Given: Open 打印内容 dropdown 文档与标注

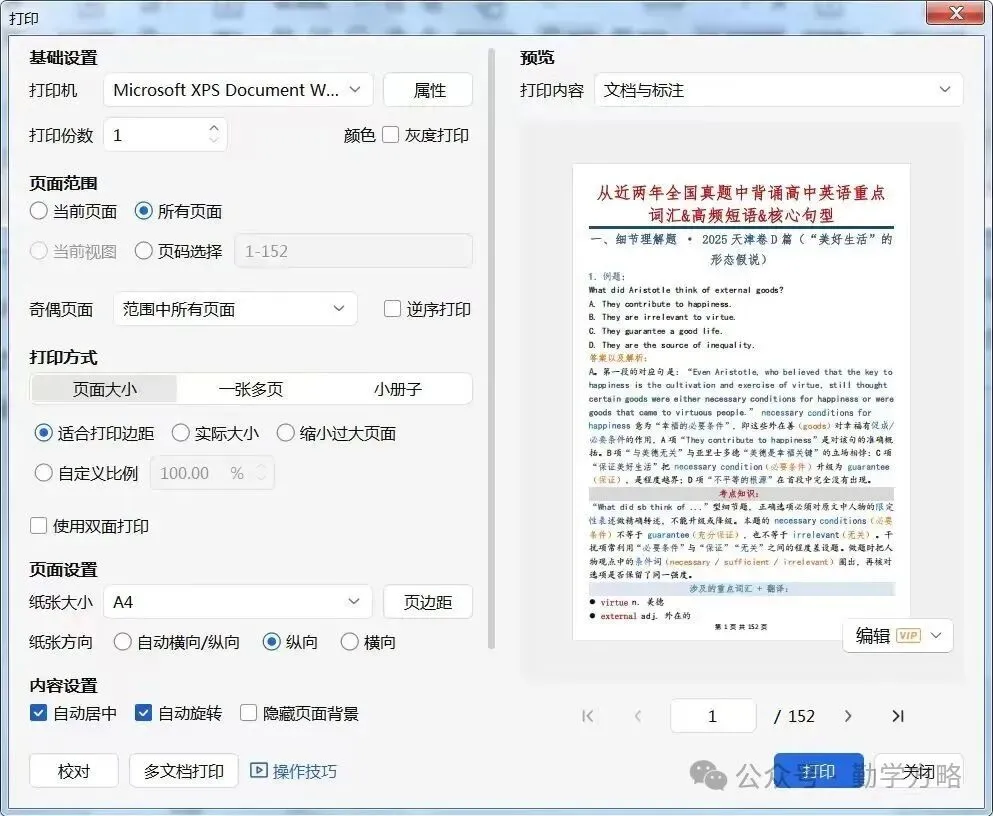Looking at the screenshot, I should coord(778,90).
